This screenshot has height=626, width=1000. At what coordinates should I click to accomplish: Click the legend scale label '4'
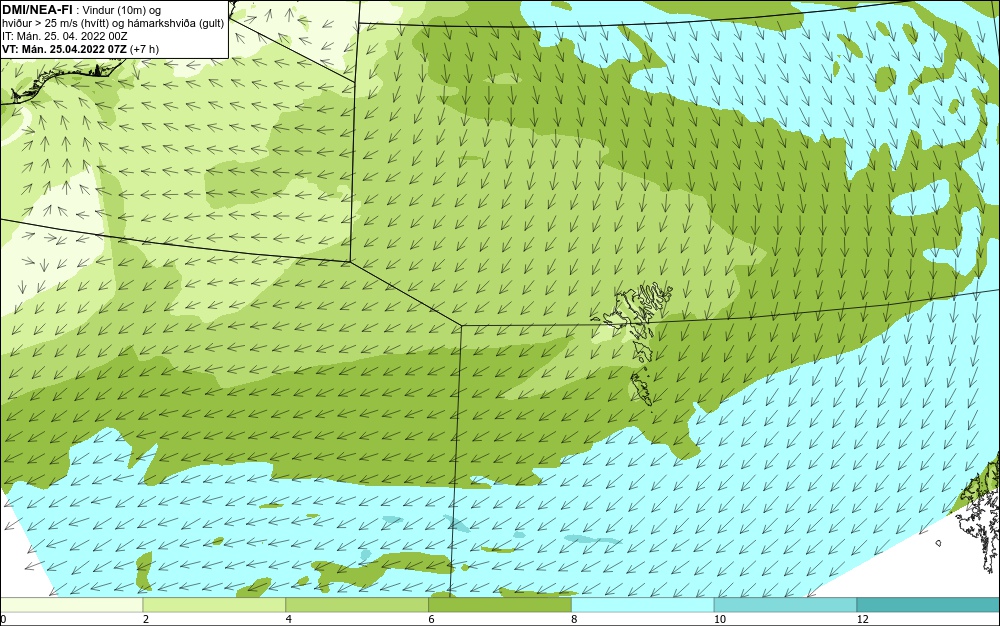(289, 619)
